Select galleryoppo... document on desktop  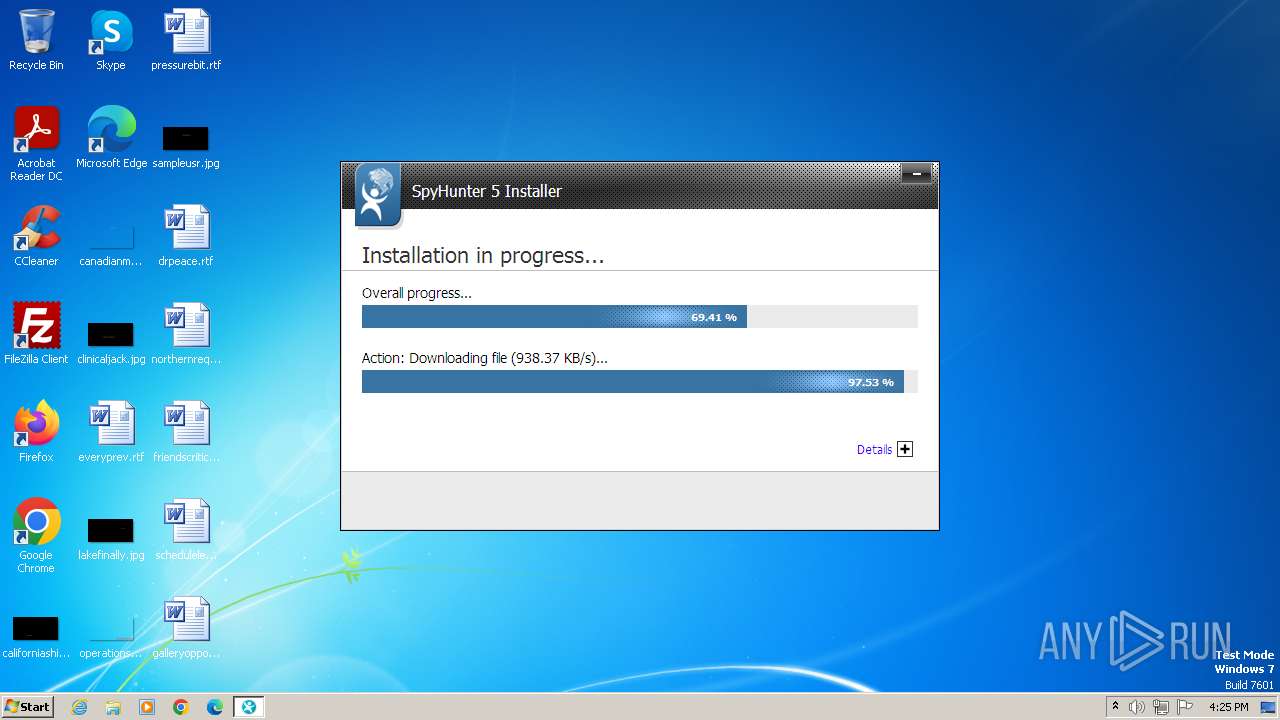coord(186,628)
